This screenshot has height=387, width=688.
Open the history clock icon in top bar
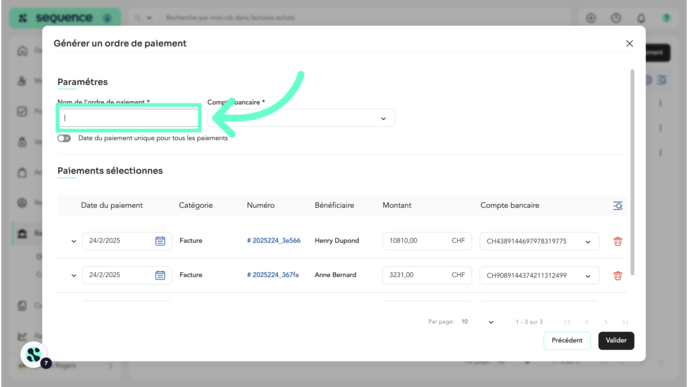[616, 18]
